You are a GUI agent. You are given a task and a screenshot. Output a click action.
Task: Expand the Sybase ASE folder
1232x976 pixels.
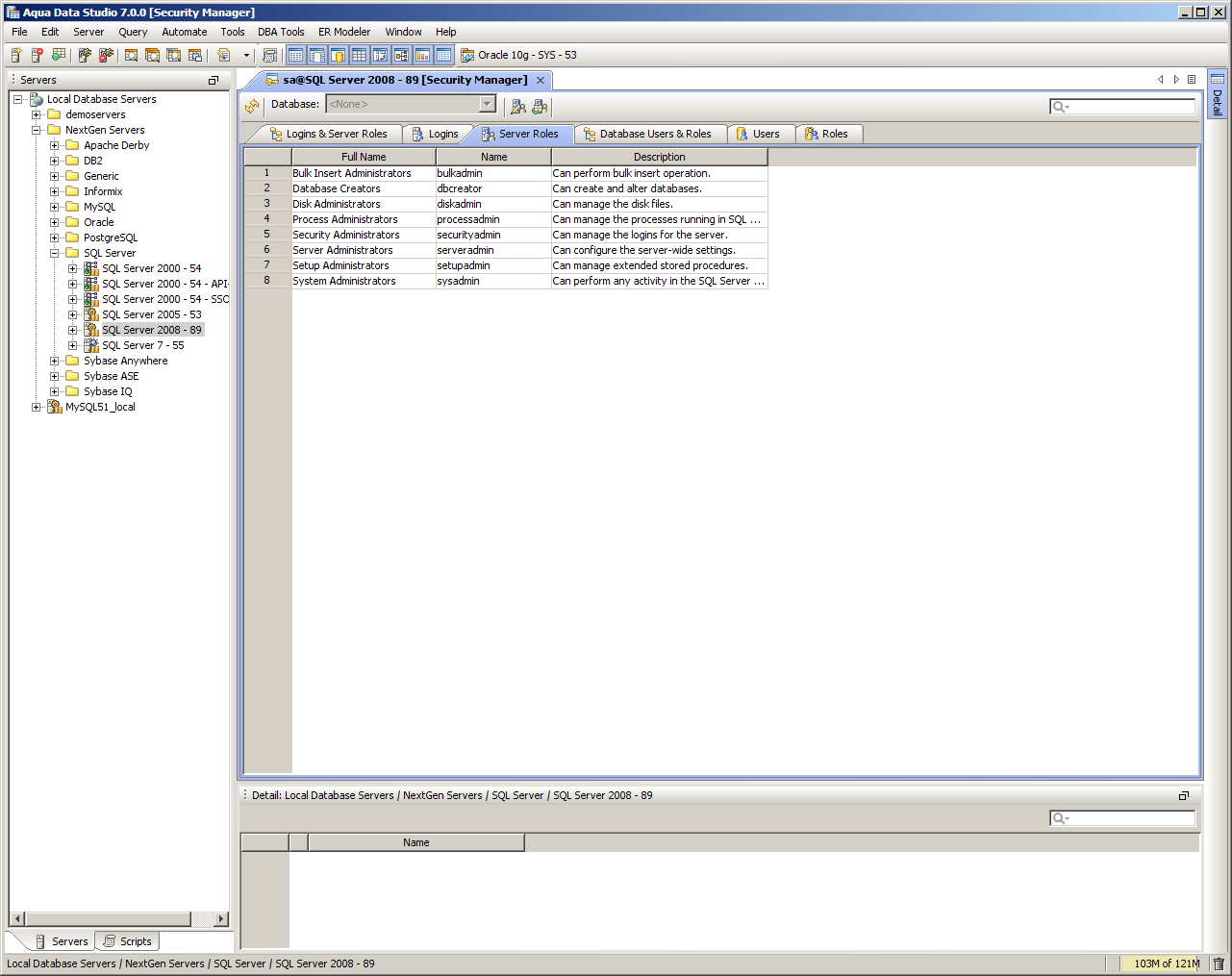click(x=55, y=376)
